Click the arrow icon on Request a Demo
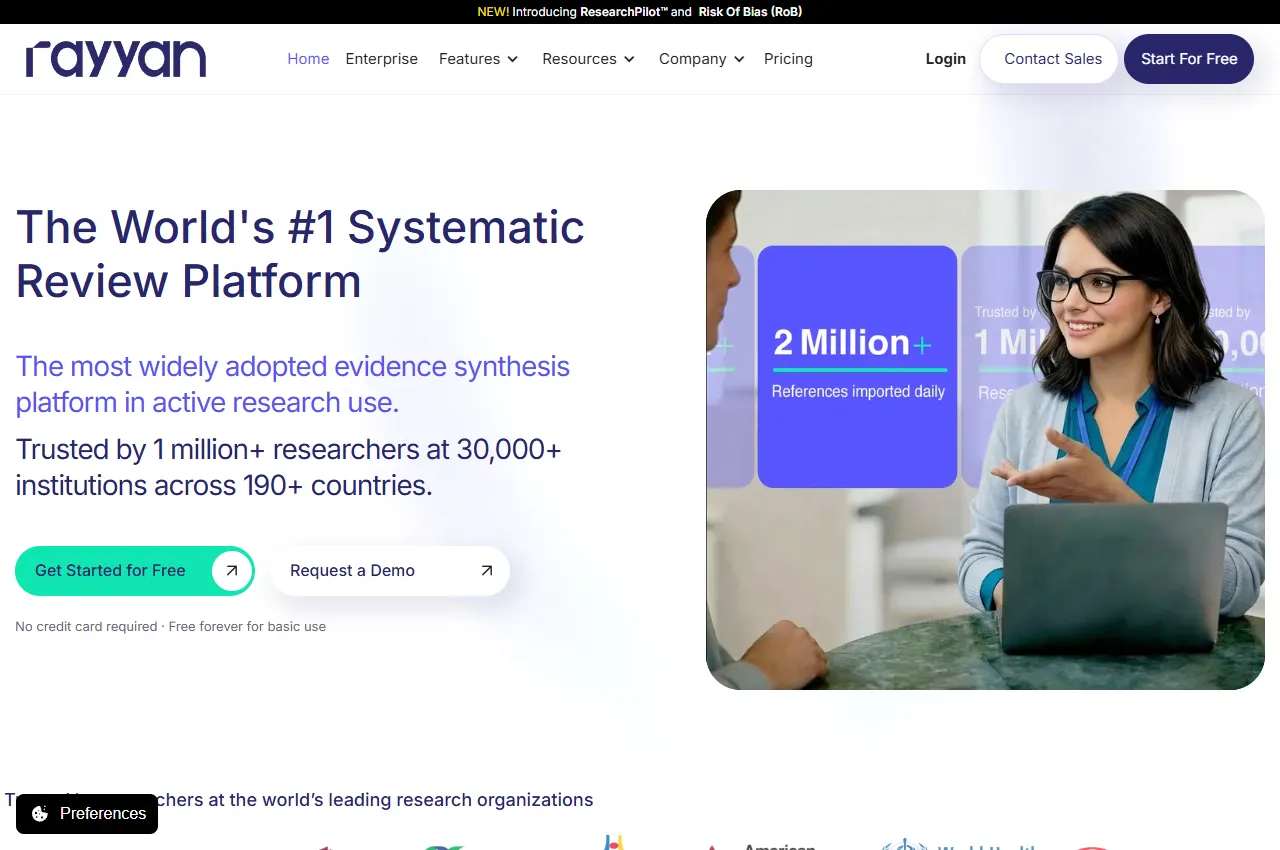Image resolution: width=1280 pixels, height=850 pixels. click(487, 571)
